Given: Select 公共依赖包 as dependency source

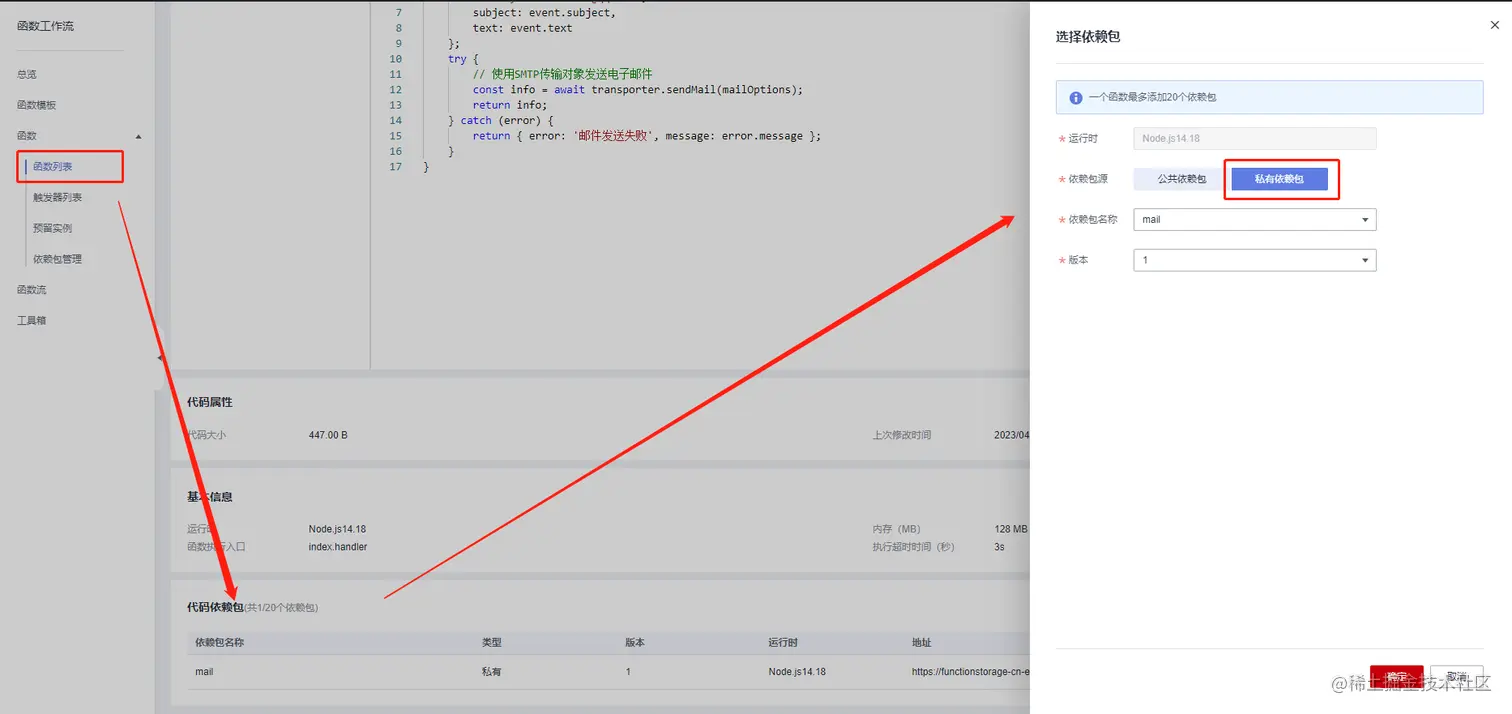Looking at the screenshot, I should click(1181, 179).
